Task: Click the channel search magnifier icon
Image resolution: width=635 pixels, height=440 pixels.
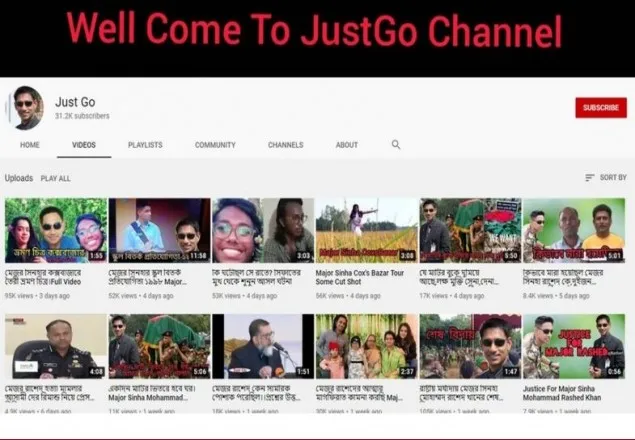Action: click(396, 145)
